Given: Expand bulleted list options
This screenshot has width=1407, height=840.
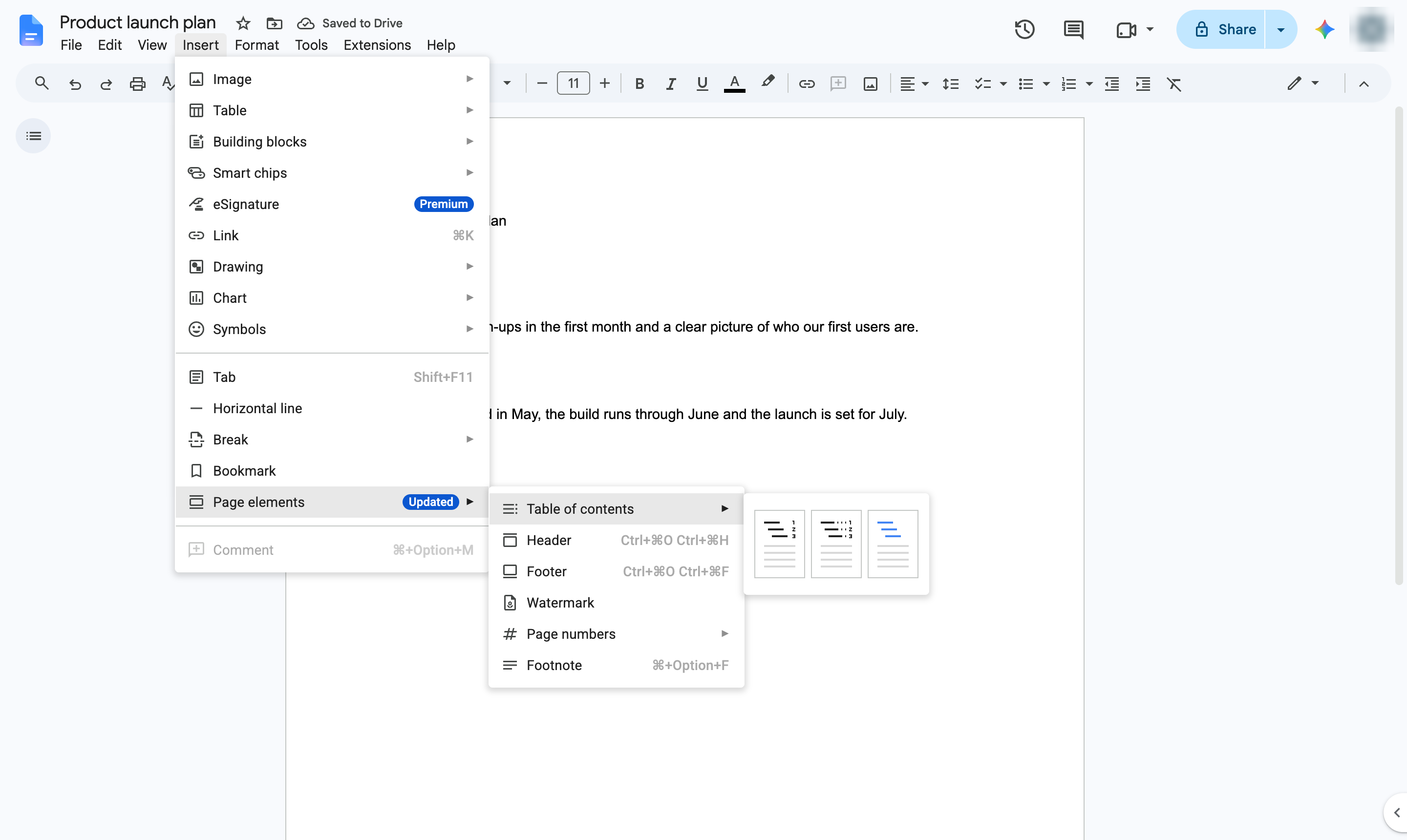Looking at the screenshot, I should pyautogui.click(x=1046, y=84).
